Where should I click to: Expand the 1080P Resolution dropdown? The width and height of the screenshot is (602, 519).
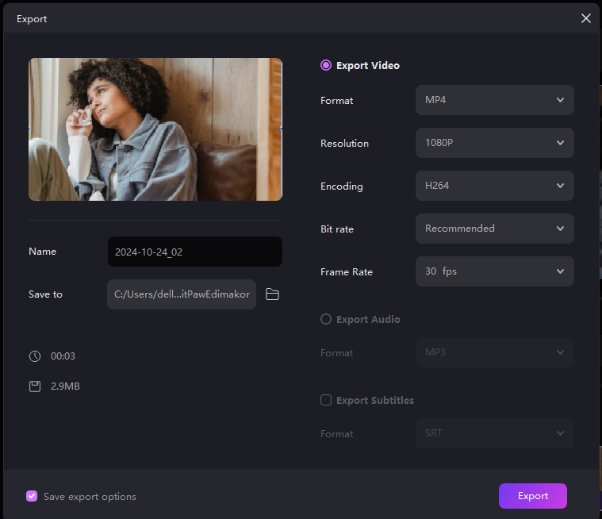click(494, 143)
